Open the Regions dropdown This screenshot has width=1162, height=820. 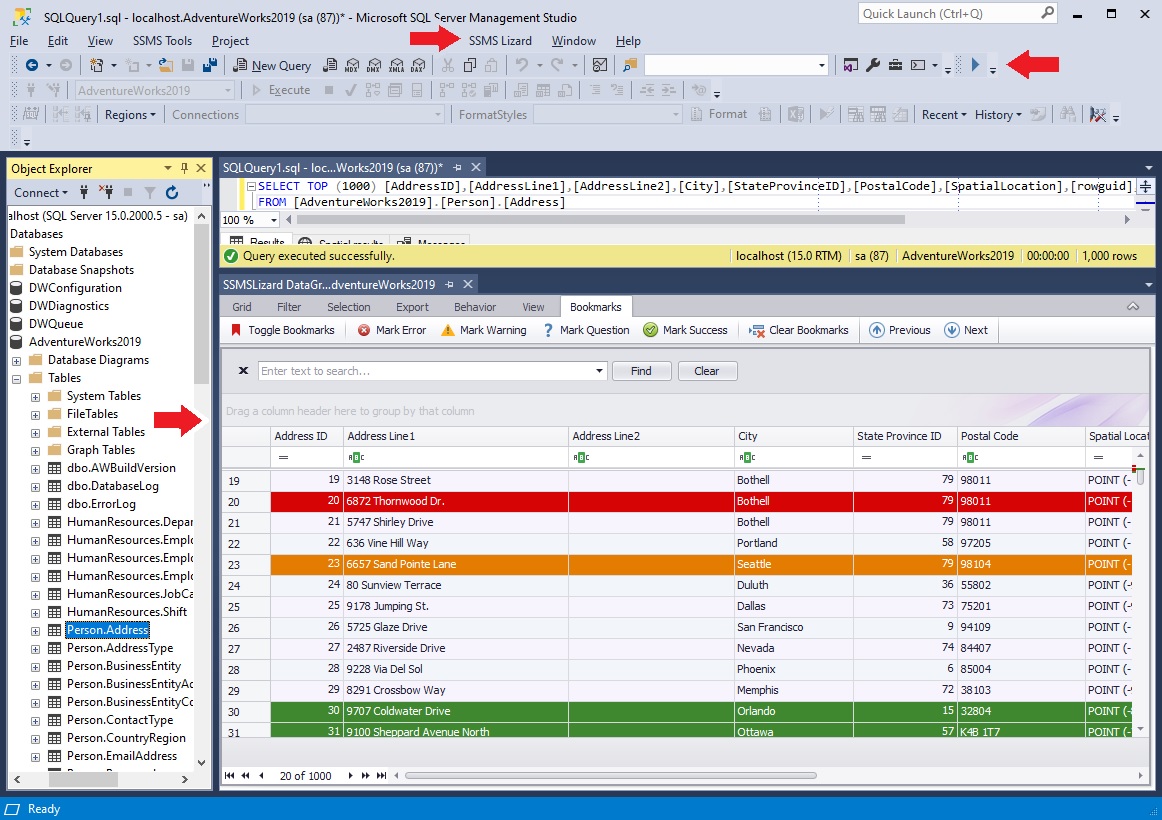tap(130, 115)
